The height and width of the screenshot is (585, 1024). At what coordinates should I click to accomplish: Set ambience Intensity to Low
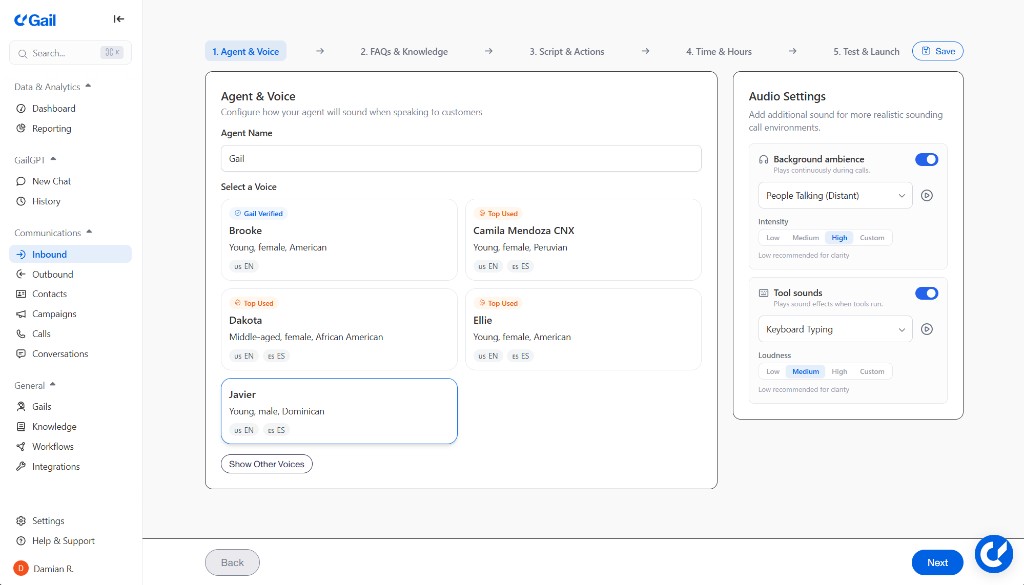(x=773, y=238)
